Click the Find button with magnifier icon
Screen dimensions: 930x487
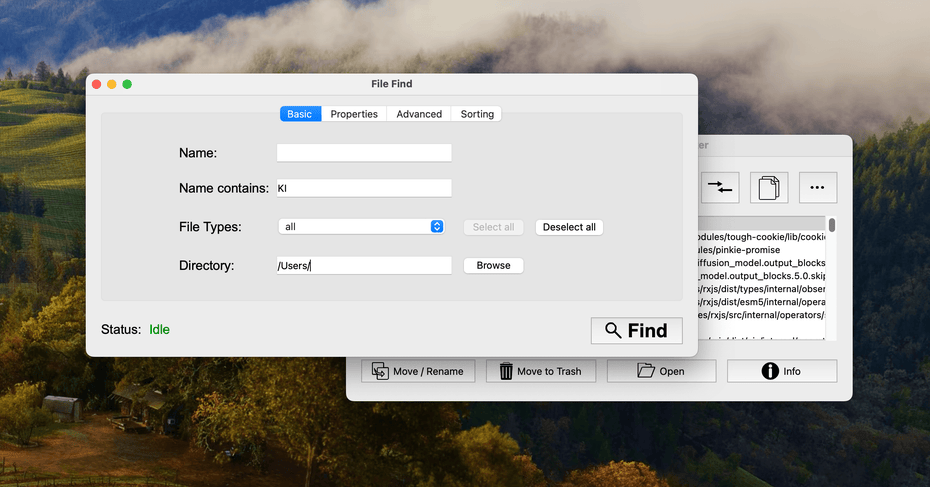[636, 331]
